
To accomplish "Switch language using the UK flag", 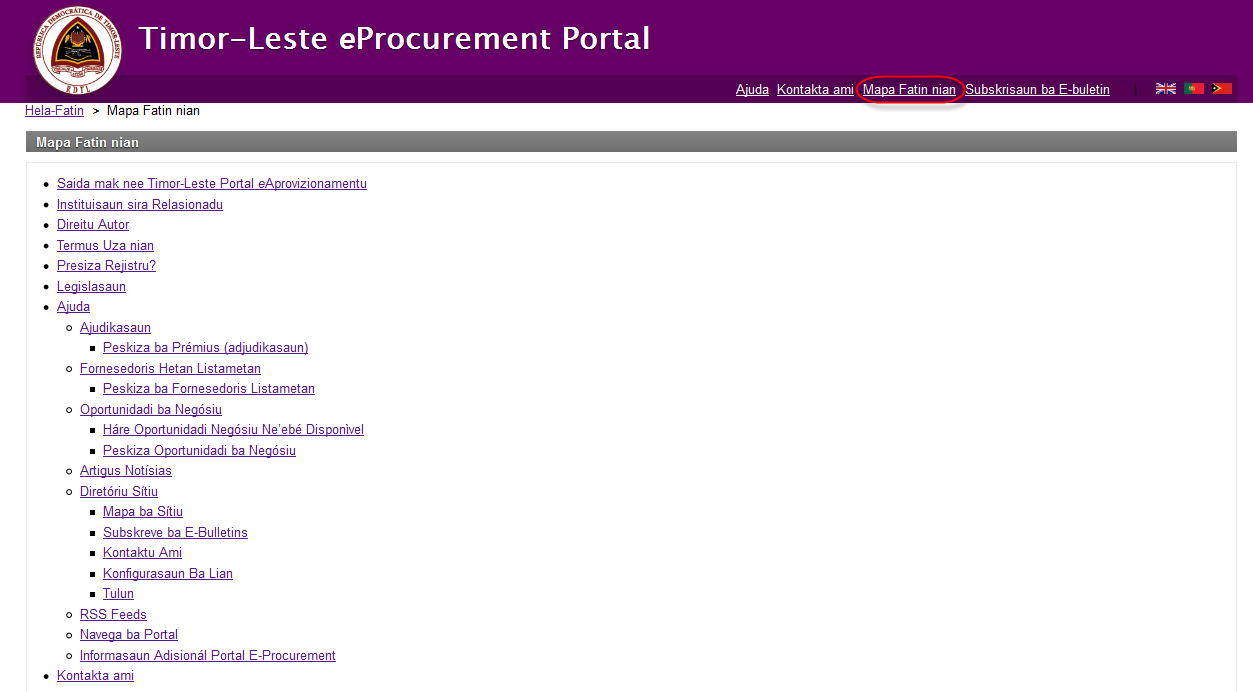I will 1165,89.
